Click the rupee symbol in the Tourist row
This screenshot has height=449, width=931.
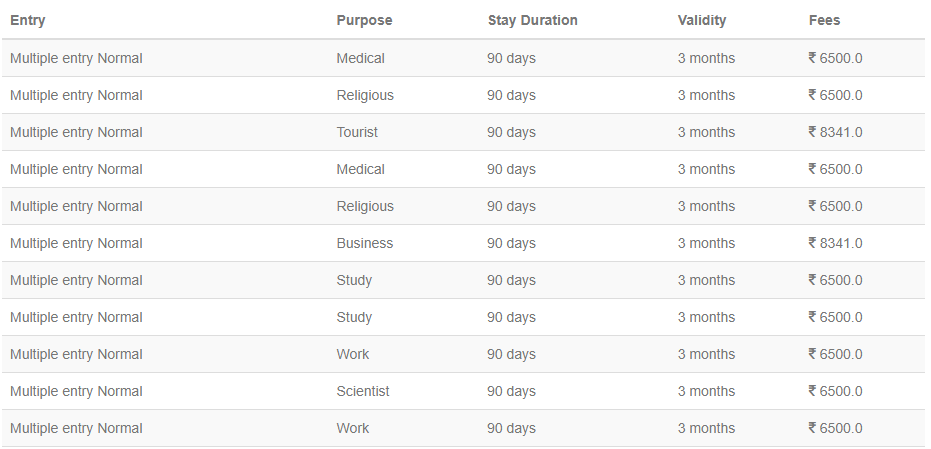click(x=813, y=132)
